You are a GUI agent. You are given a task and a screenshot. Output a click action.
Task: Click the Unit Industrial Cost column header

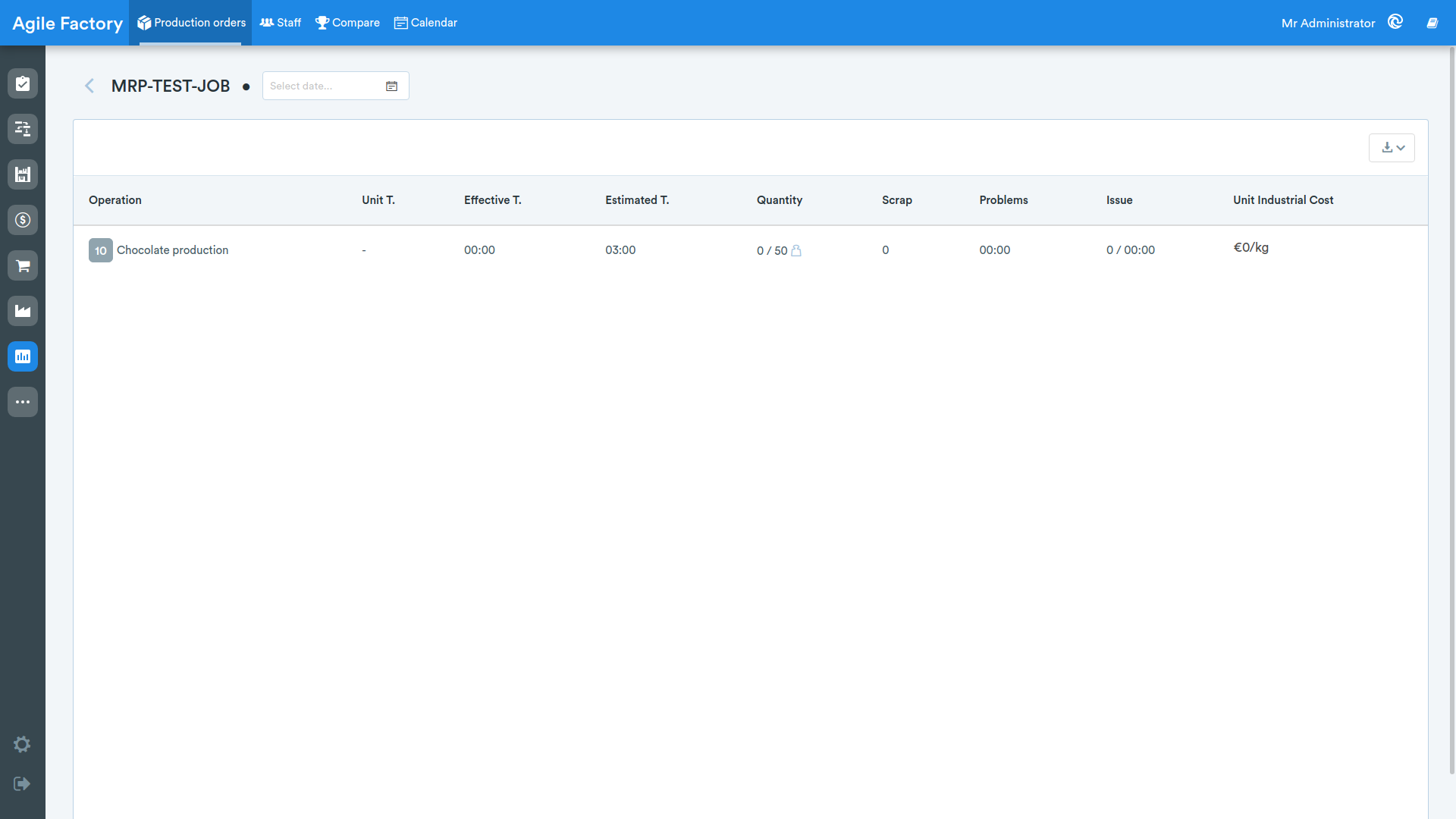coord(1283,200)
